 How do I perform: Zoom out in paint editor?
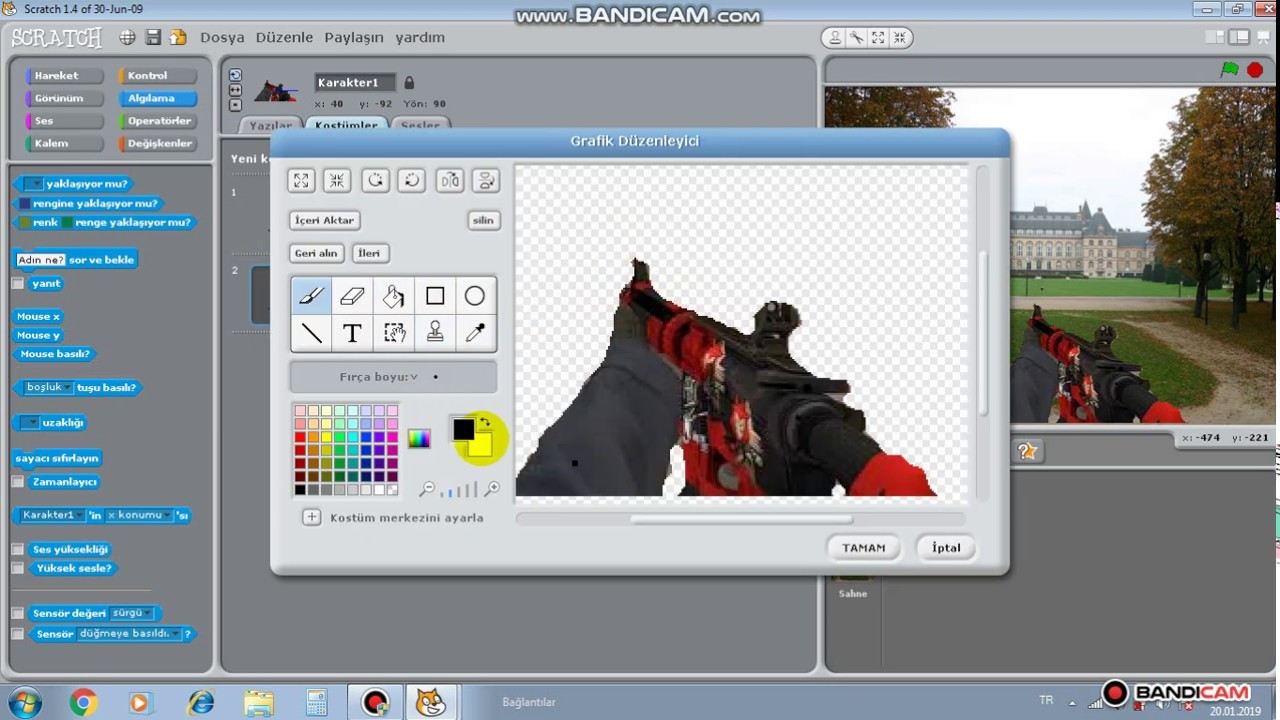point(427,489)
